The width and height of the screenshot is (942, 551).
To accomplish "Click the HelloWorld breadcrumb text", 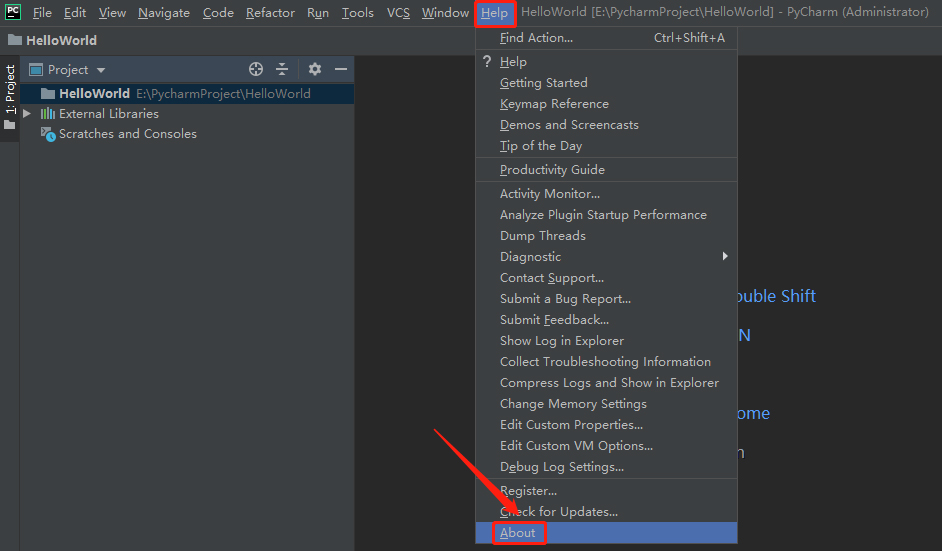I will (61, 40).
